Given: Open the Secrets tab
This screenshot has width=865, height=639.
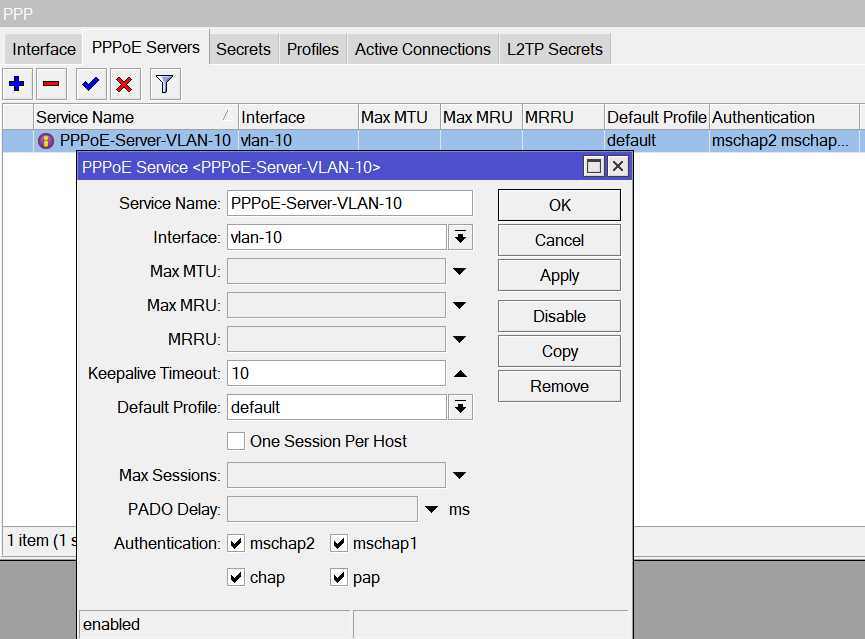Looking at the screenshot, I should 243,49.
